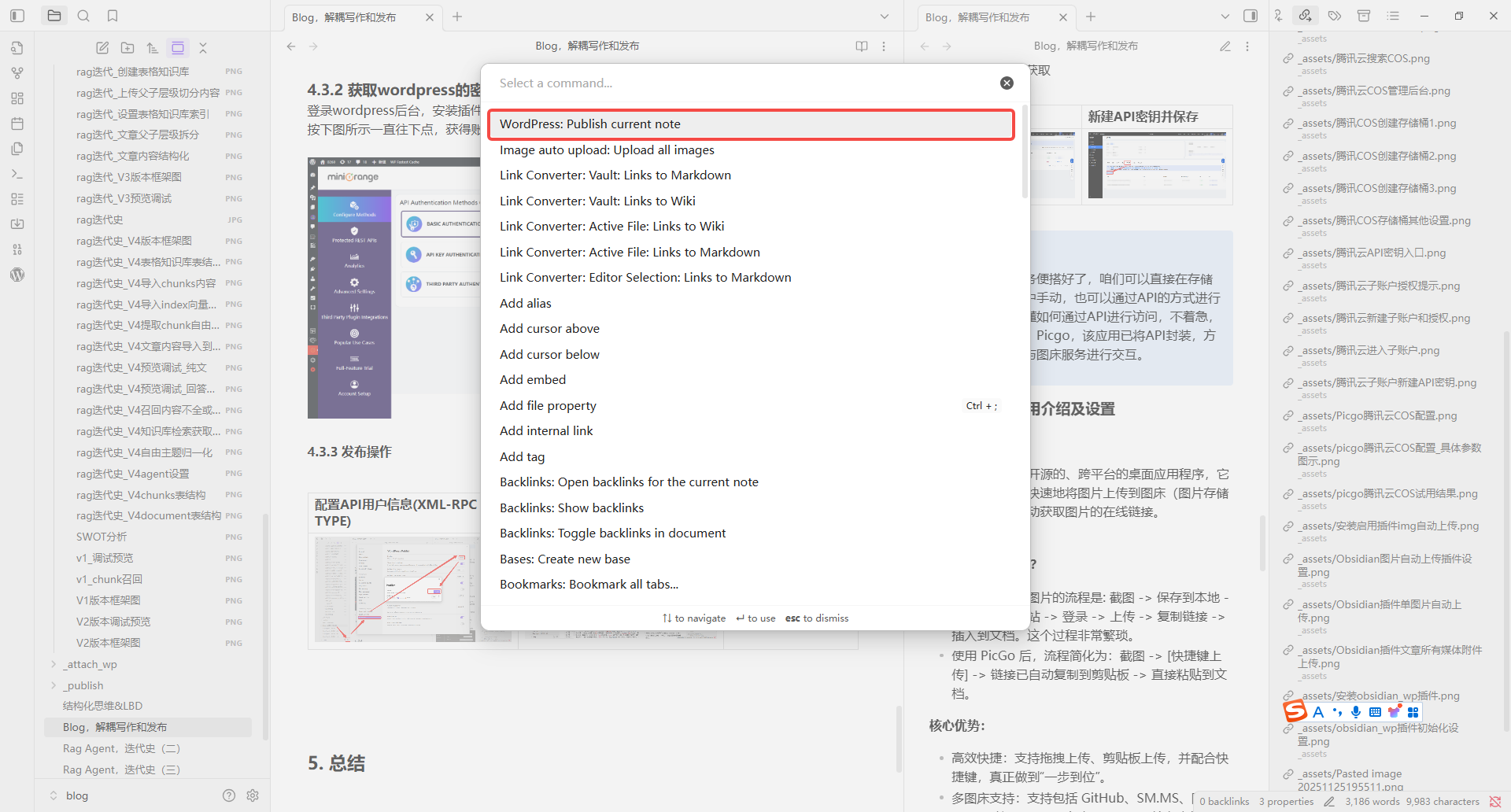The width and height of the screenshot is (1511, 812).
Task: Open the calendar icon in the left ribbon
Action: 17,124
